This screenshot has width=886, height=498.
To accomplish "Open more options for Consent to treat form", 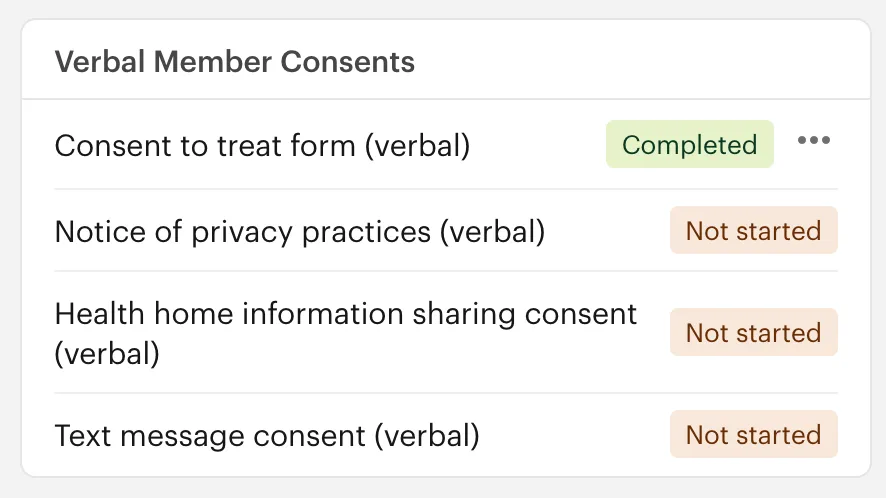I will [813, 141].
